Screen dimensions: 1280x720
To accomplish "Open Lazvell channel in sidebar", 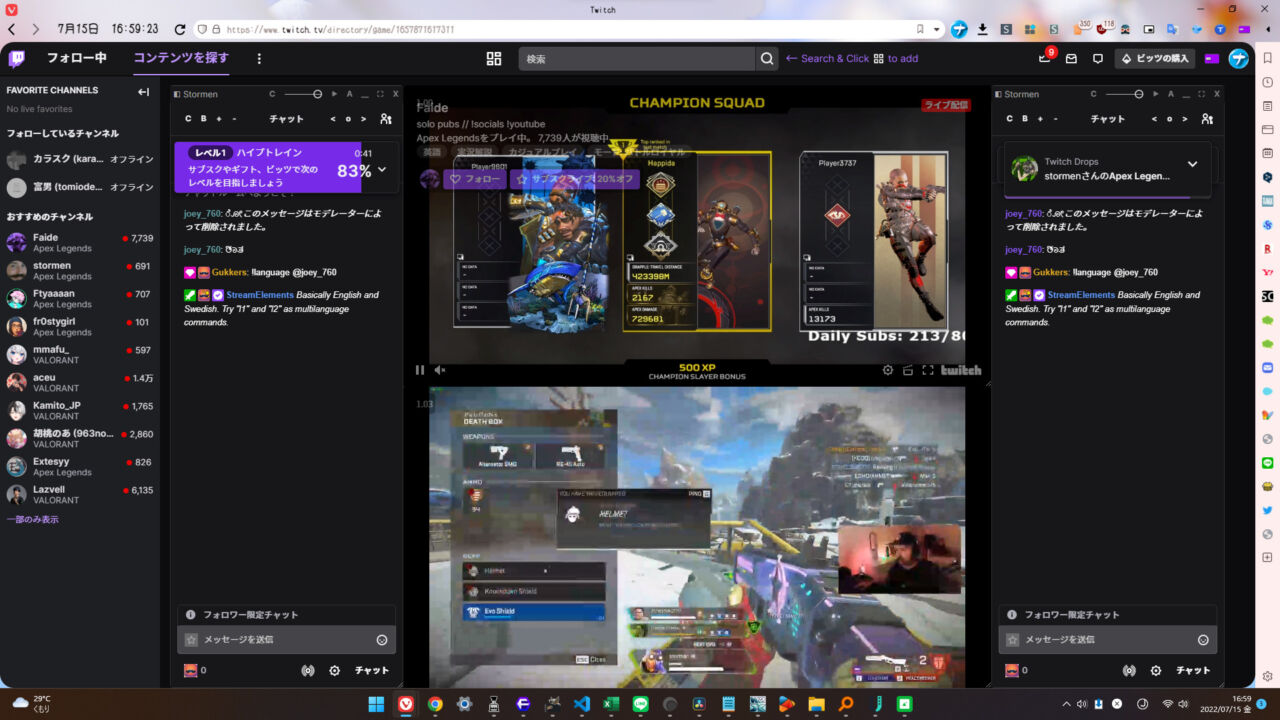I will (x=80, y=495).
